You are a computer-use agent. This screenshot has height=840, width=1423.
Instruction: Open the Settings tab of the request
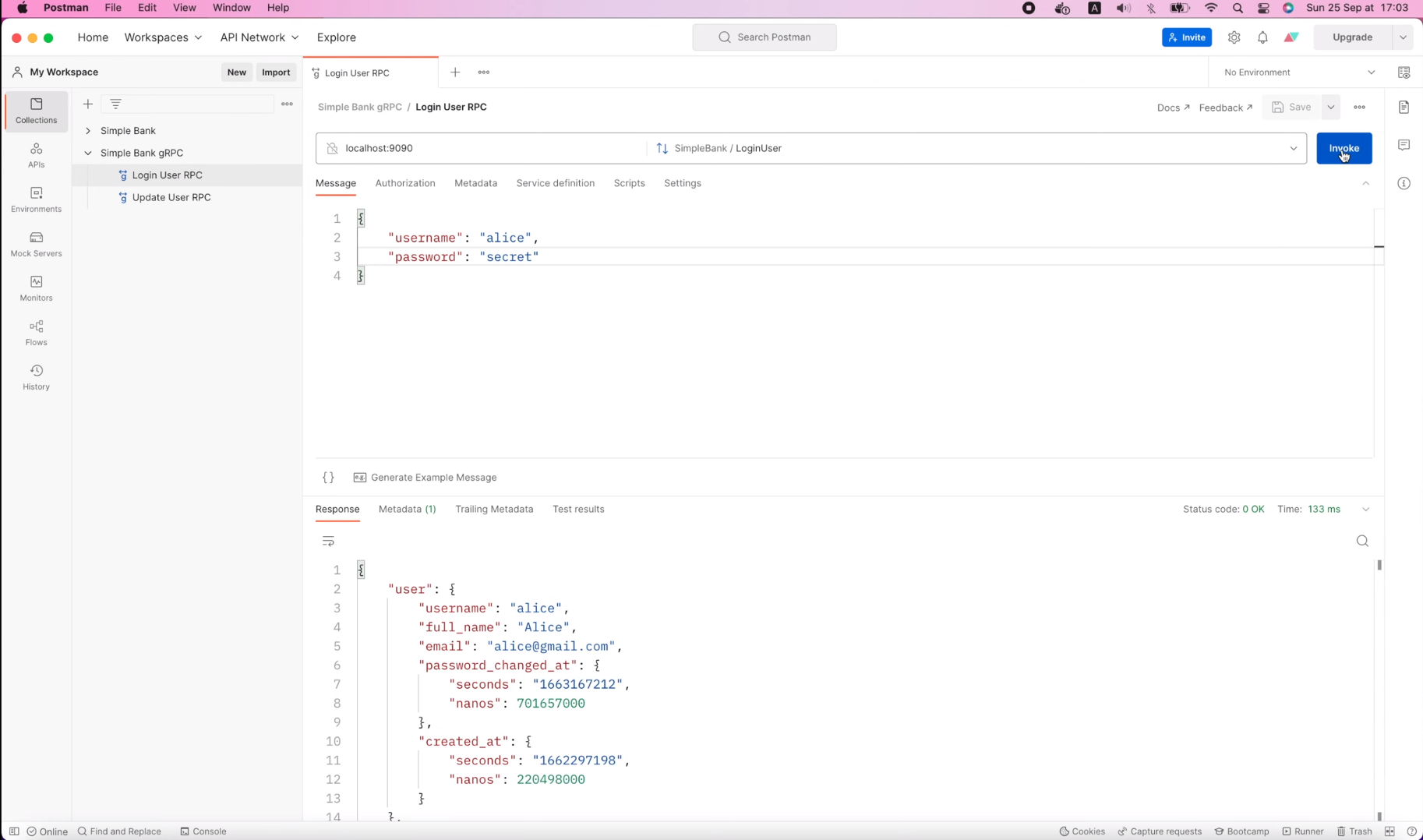683,183
